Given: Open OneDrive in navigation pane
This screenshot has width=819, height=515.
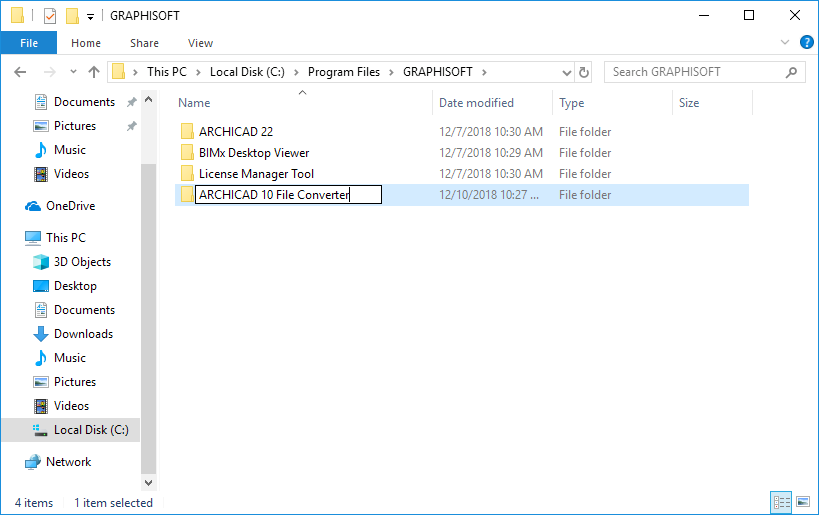Looking at the screenshot, I should [x=71, y=206].
